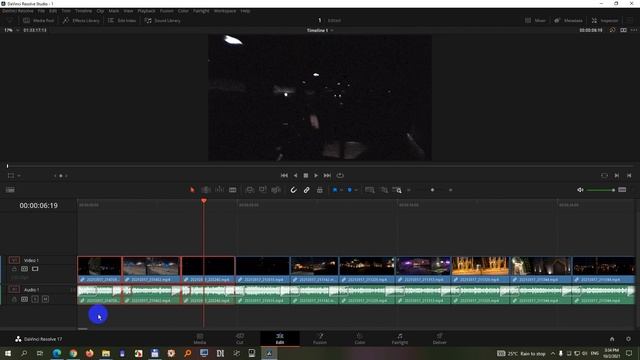The height and width of the screenshot is (360, 640).
Task: Click the Replace Clip icon
Action: 276,190
